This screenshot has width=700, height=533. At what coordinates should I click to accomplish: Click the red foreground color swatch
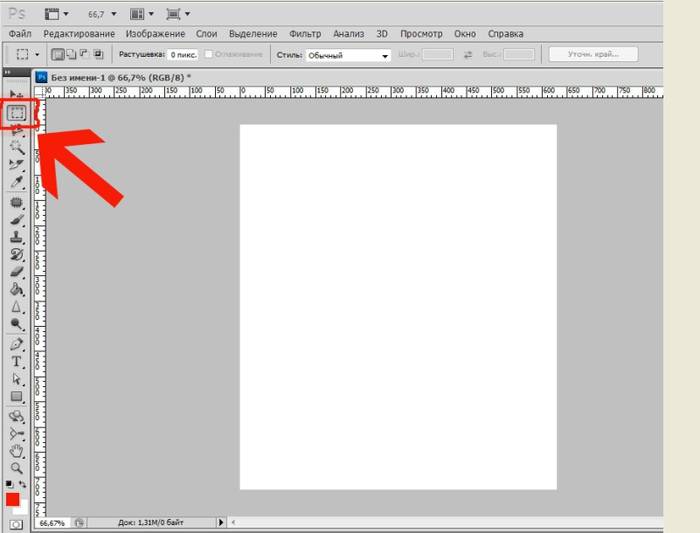tap(13, 499)
